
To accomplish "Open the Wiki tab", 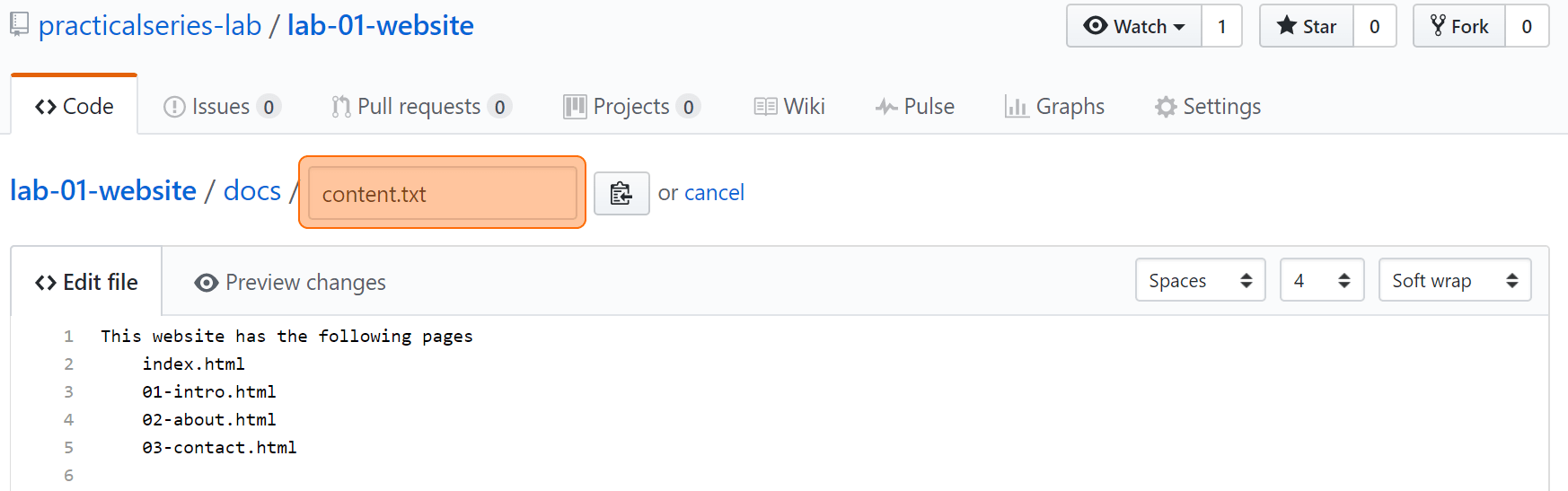I will [789, 107].
